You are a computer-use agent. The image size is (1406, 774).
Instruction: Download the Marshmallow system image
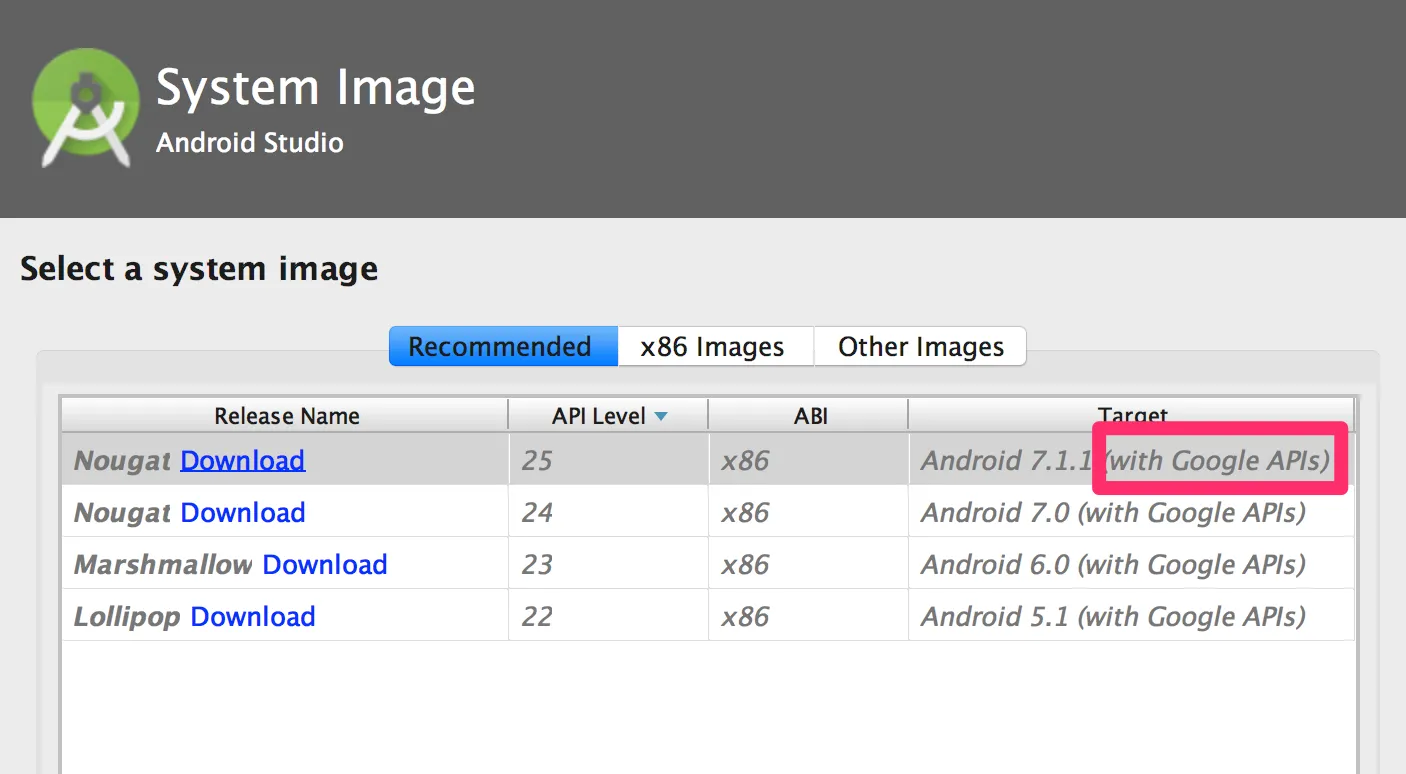325,564
